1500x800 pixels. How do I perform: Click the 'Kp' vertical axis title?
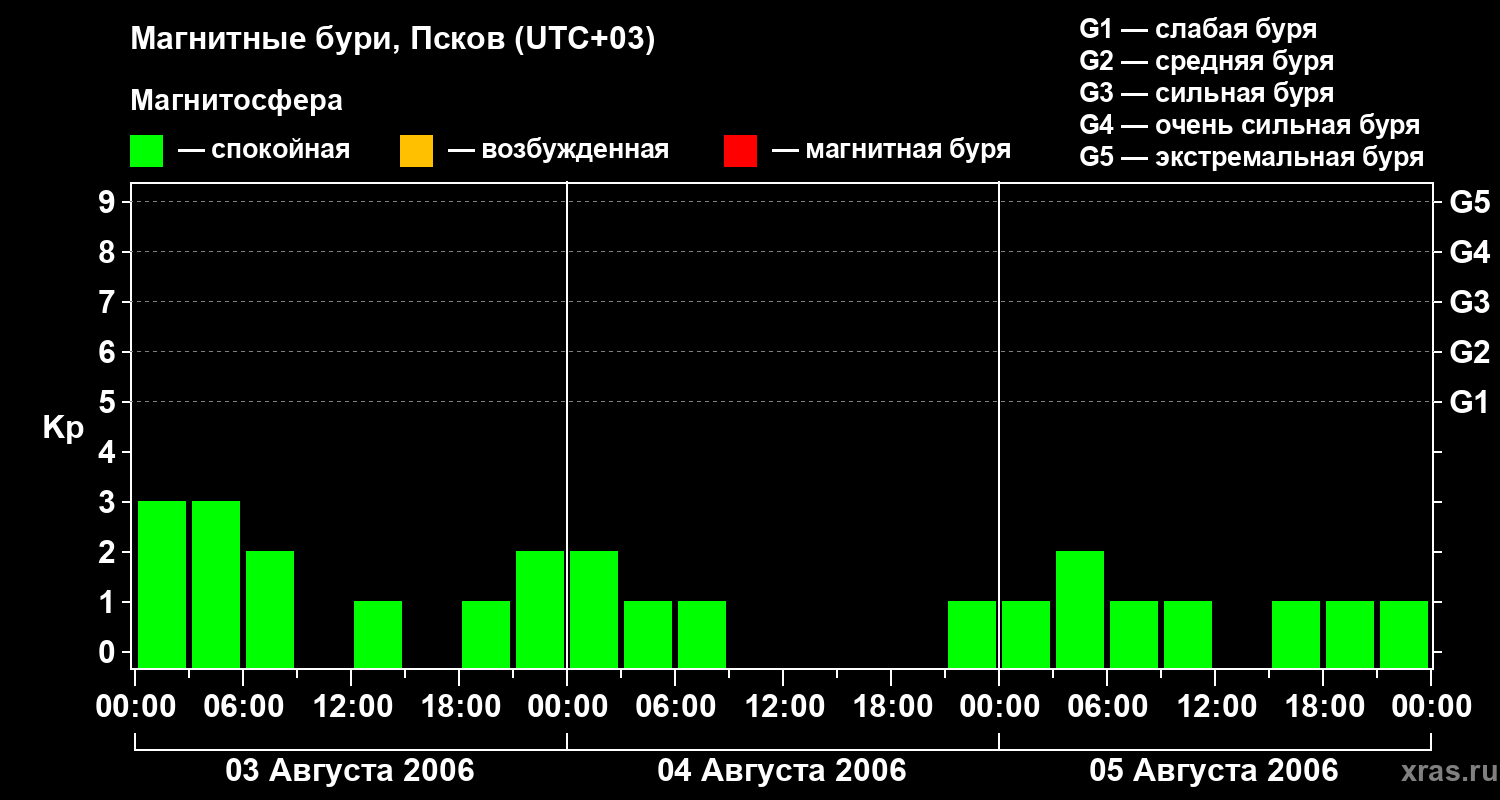pos(63,428)
